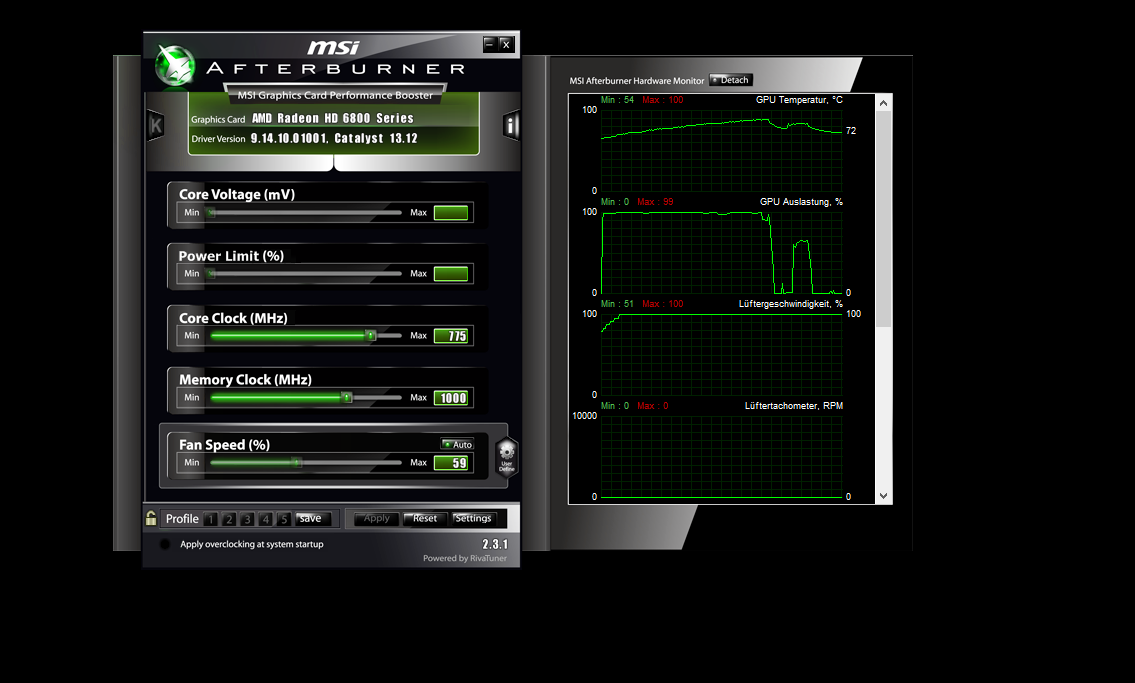Screen dimensions: 1135x683
Task: Click the User Define fan gear icon
Action: tap(507, 457)
